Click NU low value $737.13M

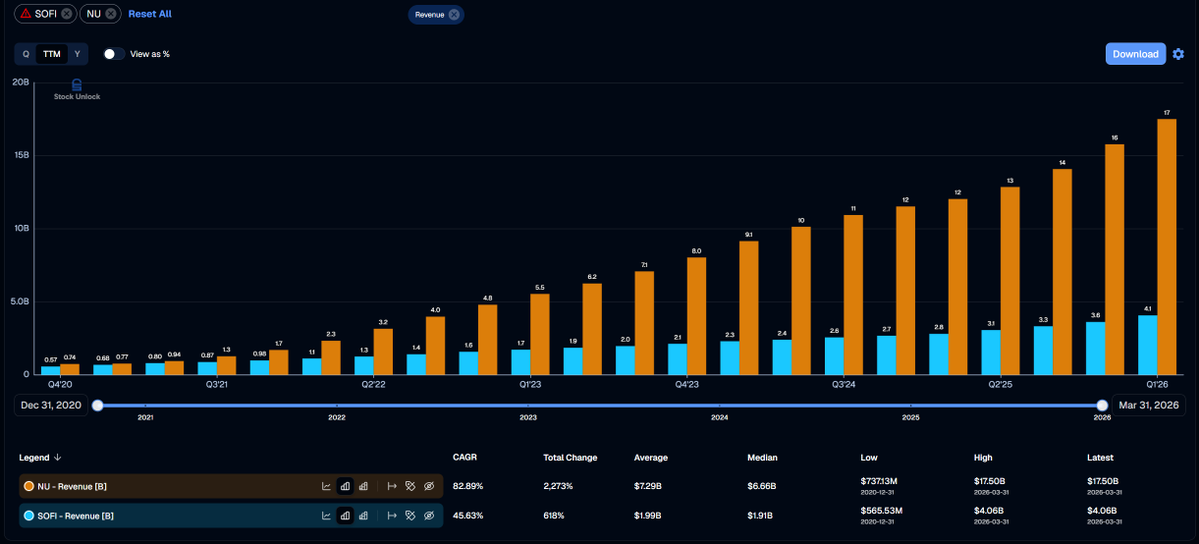880,481
